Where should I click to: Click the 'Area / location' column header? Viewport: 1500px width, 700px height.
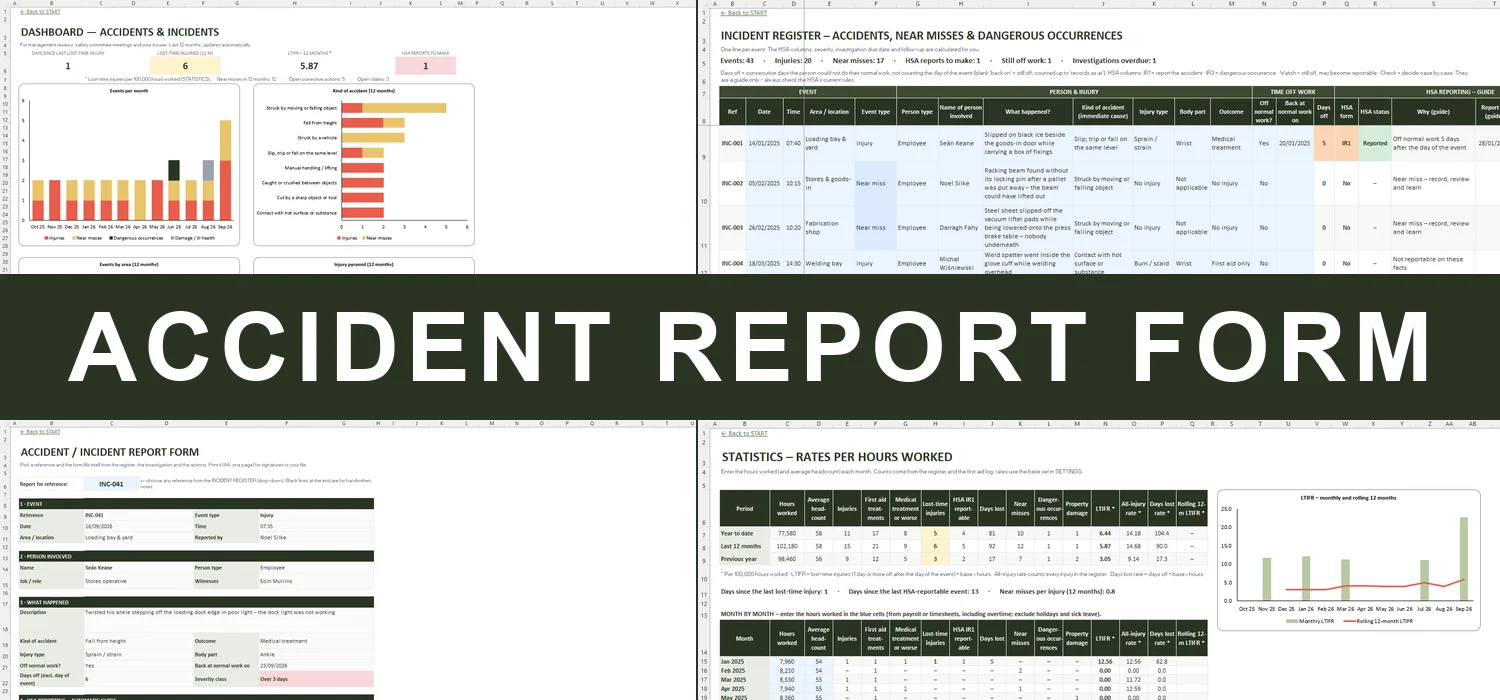(829, 111)
